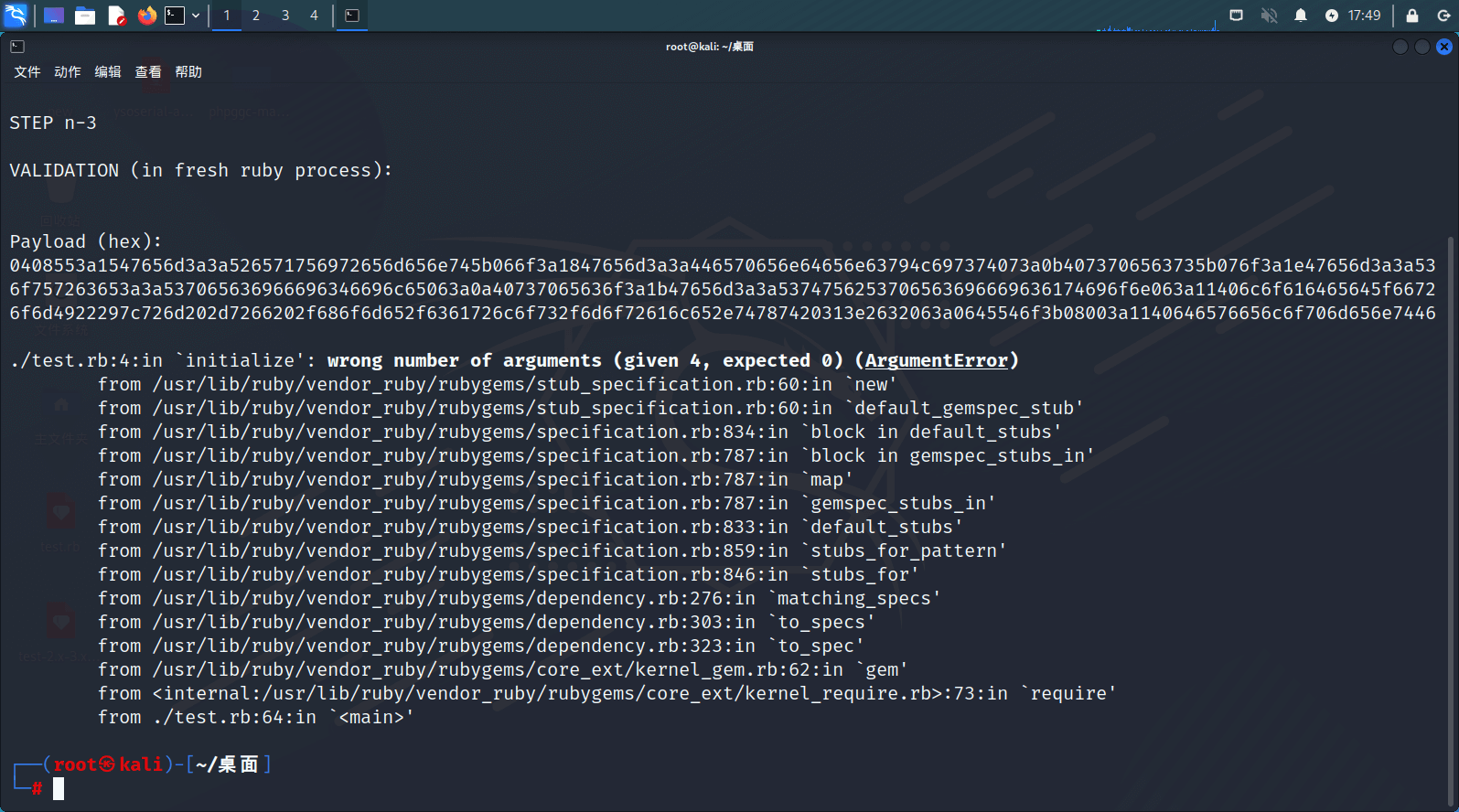Open the power manager icon
The image size is (1459, 812).
(1332, 16)
